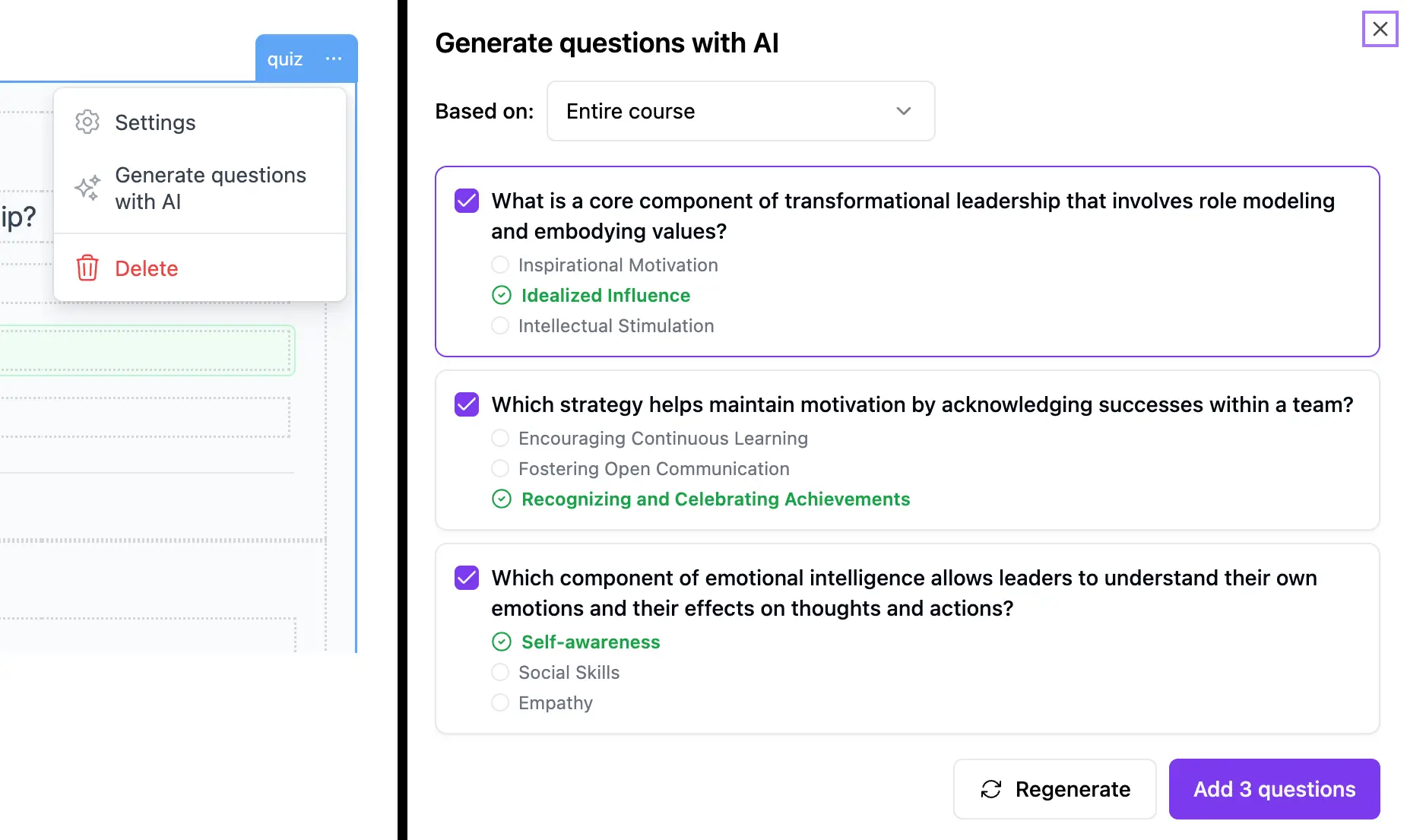This screenshot has width=1407, height=840.
Task: Open the ellipsis menu on the quiz block
Action: click(x=333, y=59)
